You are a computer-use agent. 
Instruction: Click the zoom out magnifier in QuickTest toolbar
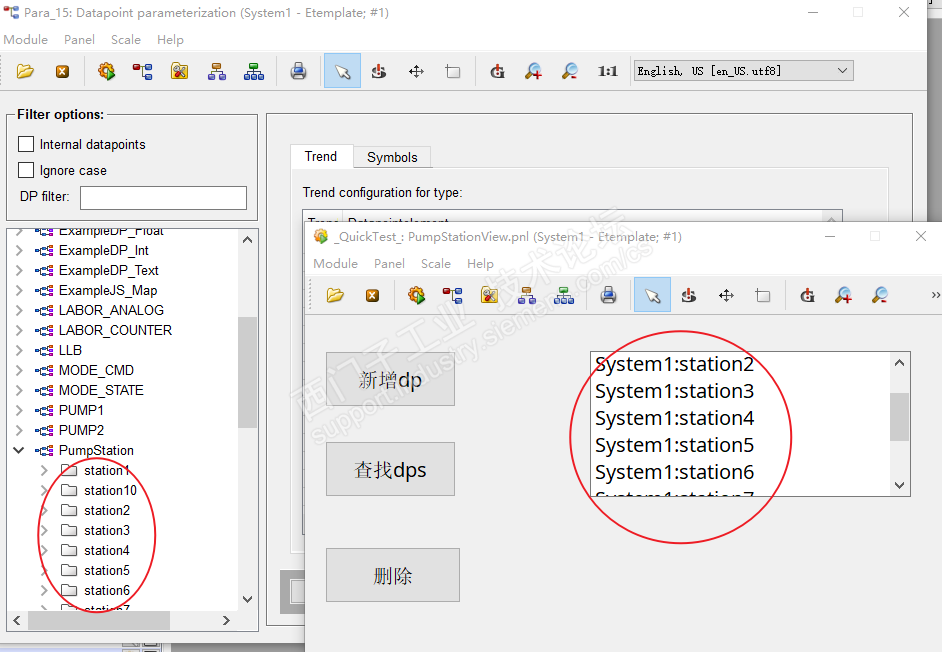880,295
